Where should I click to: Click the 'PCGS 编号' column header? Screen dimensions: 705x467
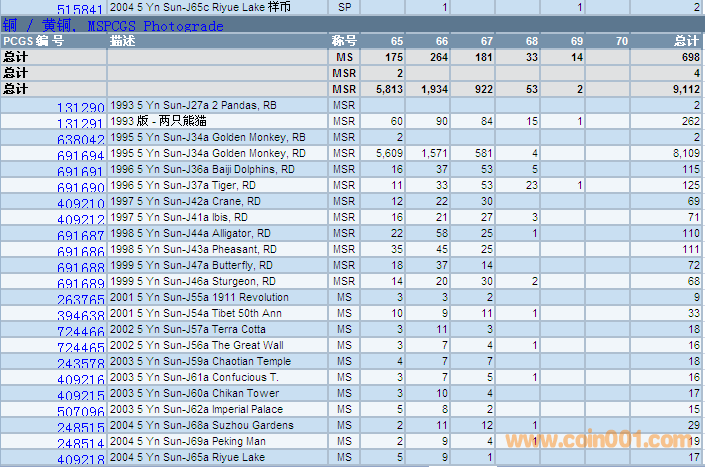35,41
